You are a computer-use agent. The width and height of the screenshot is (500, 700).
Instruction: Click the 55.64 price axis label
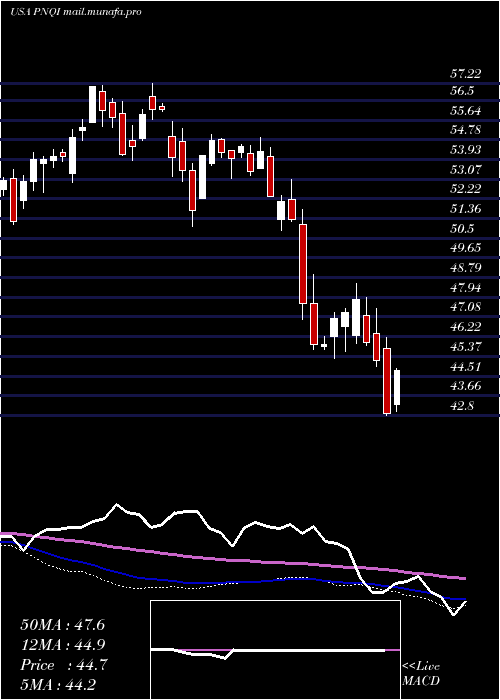tap(465, 110)
